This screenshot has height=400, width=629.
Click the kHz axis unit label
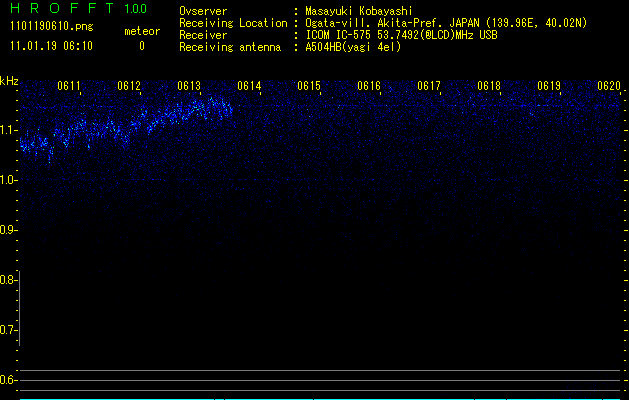point(9,81)
